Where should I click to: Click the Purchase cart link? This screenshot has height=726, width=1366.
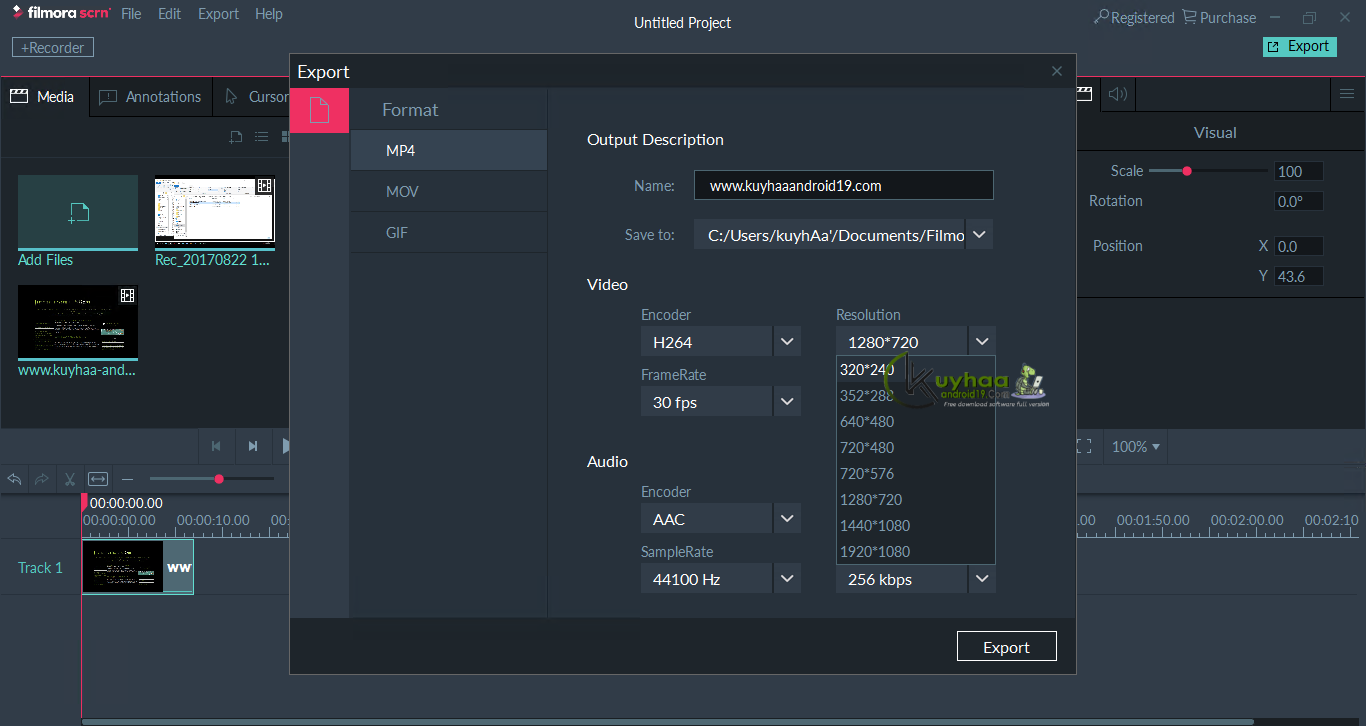[1219, 17]
